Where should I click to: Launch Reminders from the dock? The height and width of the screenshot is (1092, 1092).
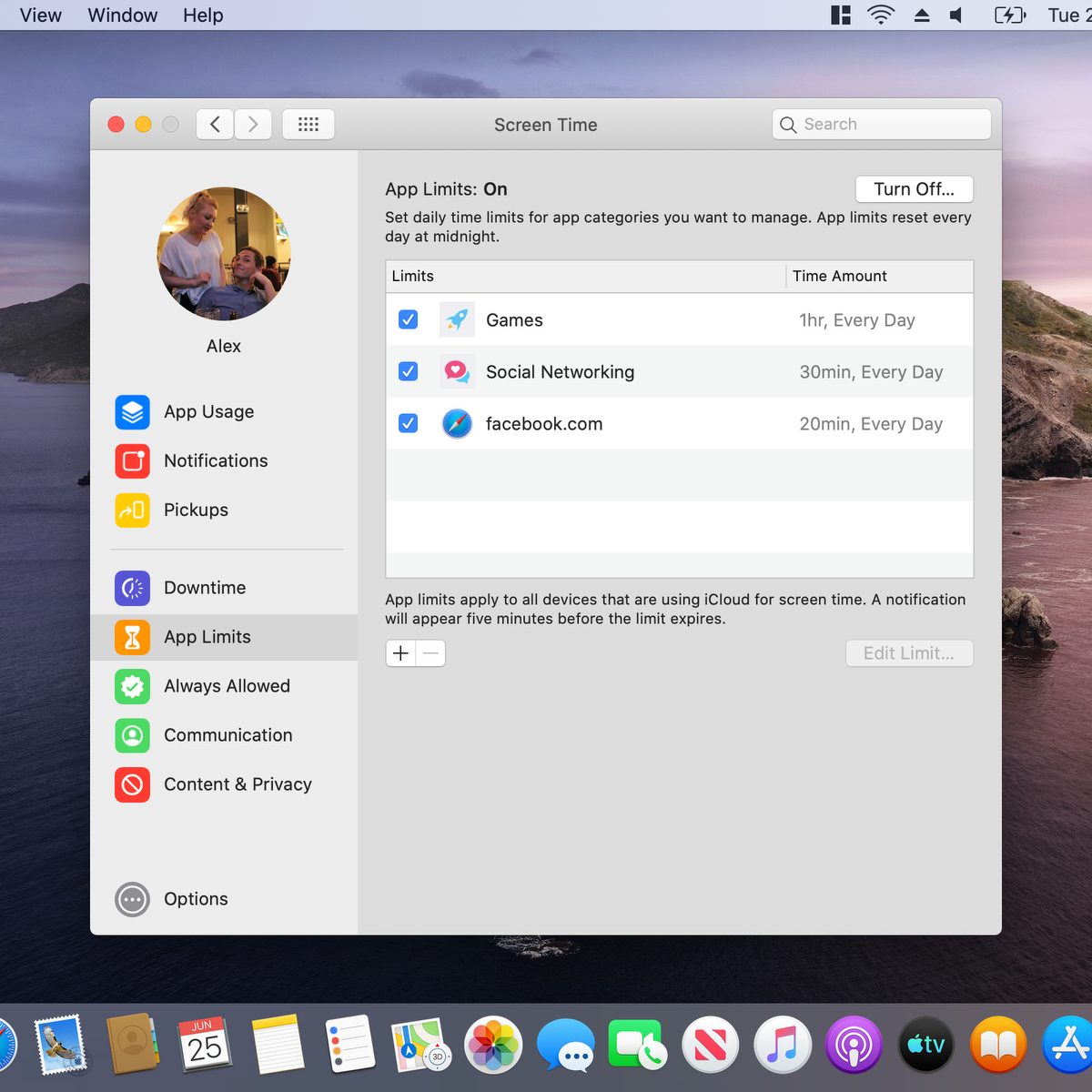[349, 1044]
